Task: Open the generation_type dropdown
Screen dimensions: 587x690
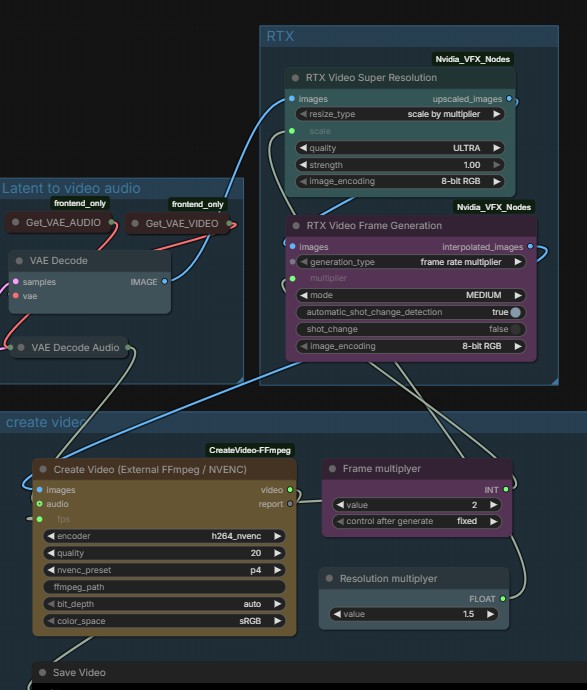Action: coord(411,262)
